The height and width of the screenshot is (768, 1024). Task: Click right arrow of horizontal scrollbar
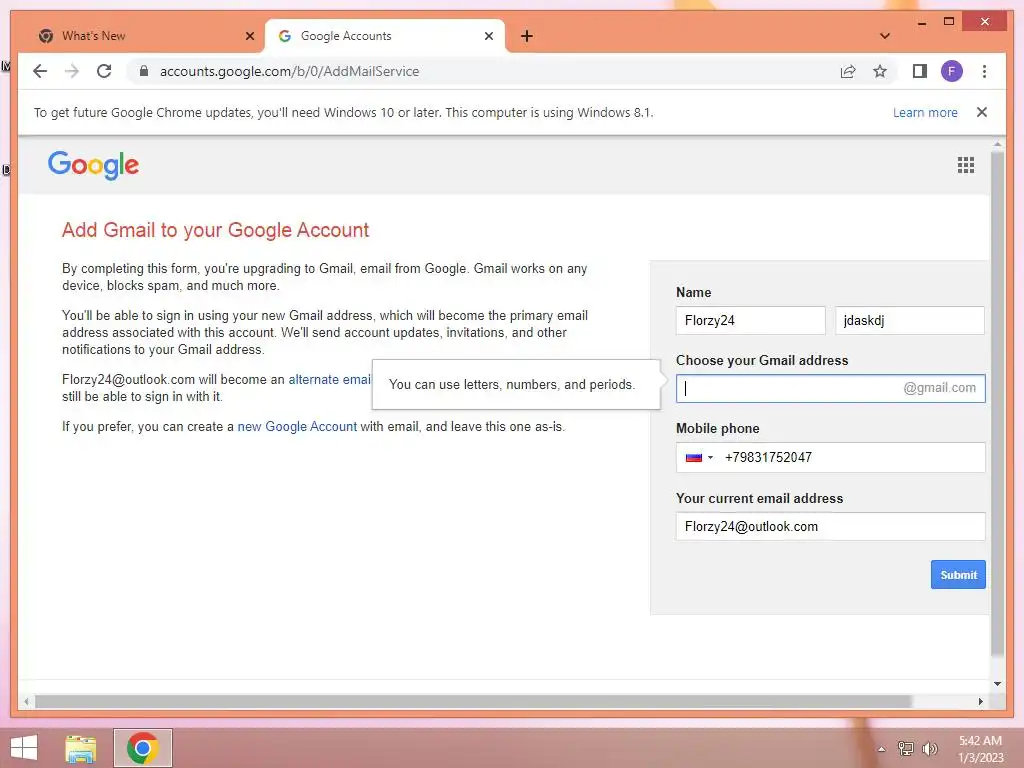980,701
